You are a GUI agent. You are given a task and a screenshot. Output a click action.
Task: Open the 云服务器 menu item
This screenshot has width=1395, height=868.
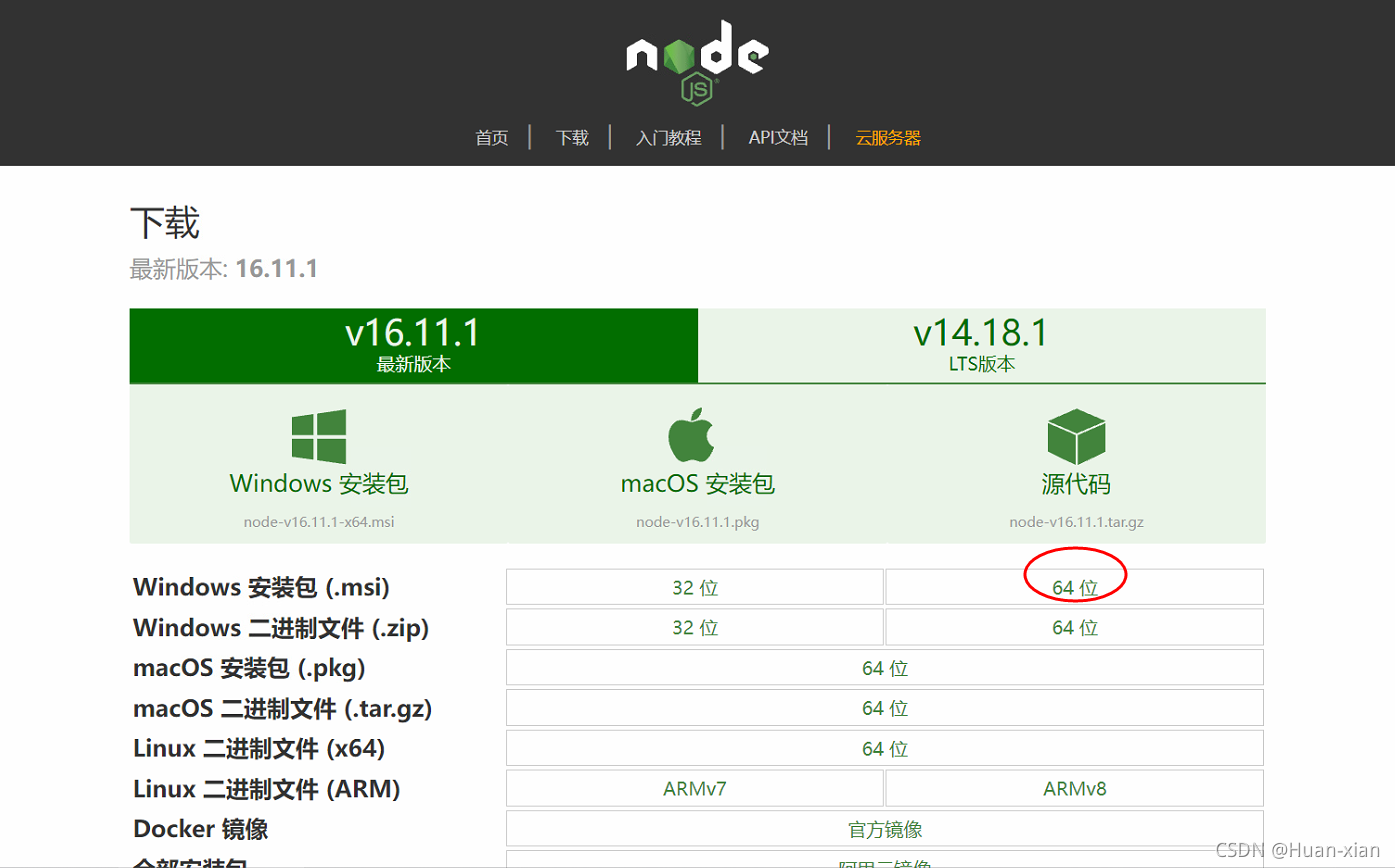(886, 137)
